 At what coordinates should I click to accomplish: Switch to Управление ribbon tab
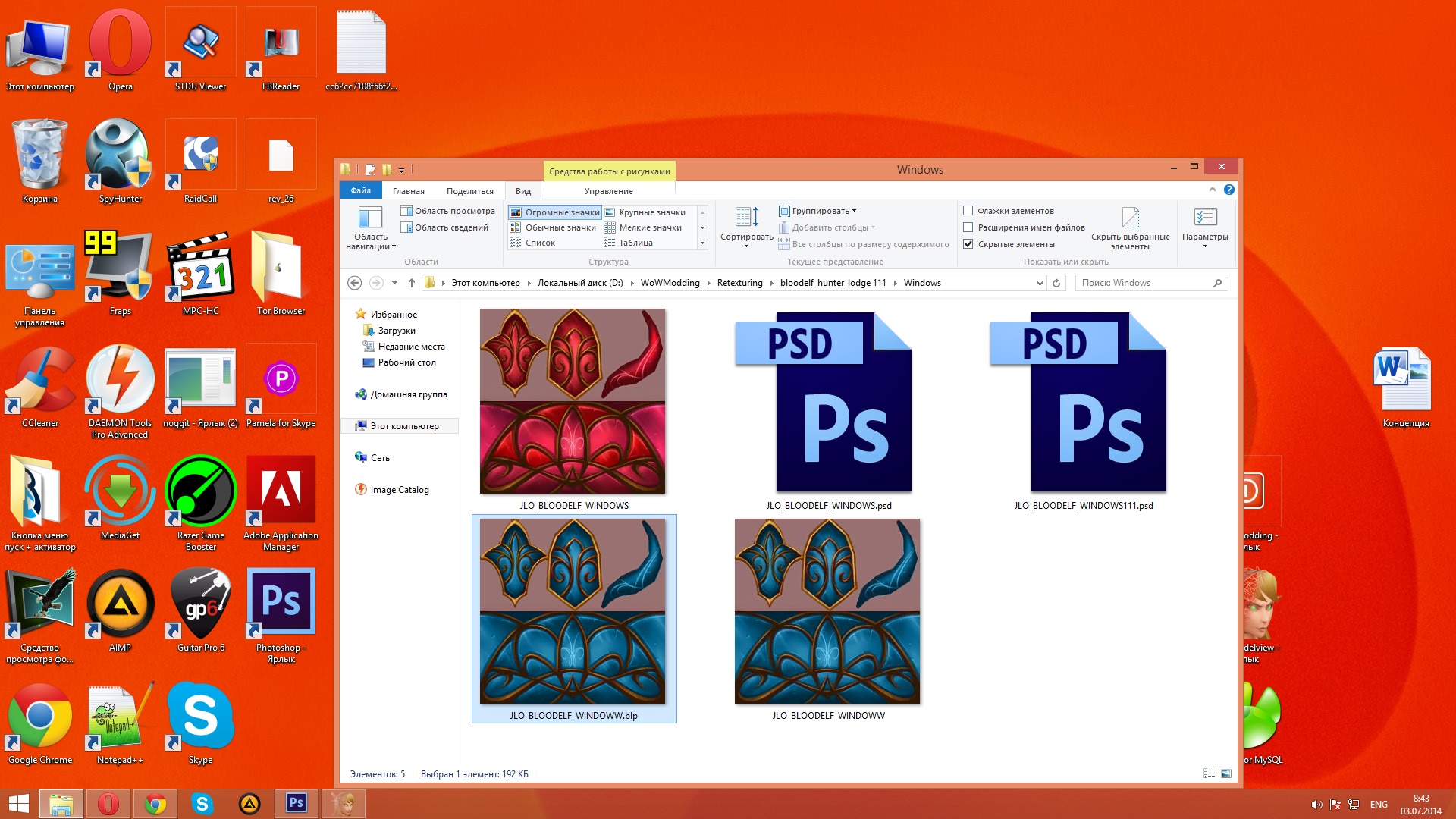click(x=608, y=191)
